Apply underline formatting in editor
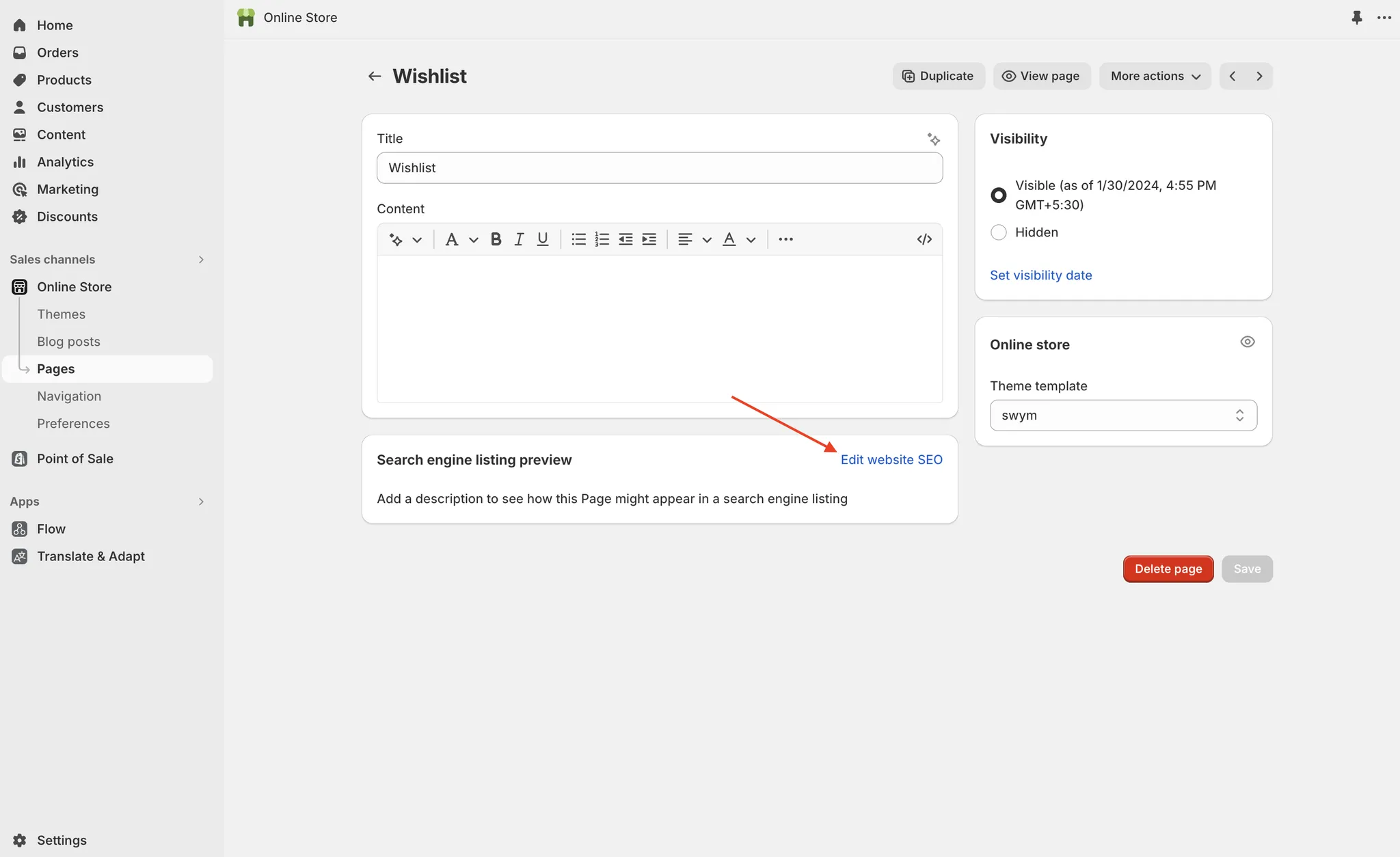The image size is (1400, 857). 543,239
